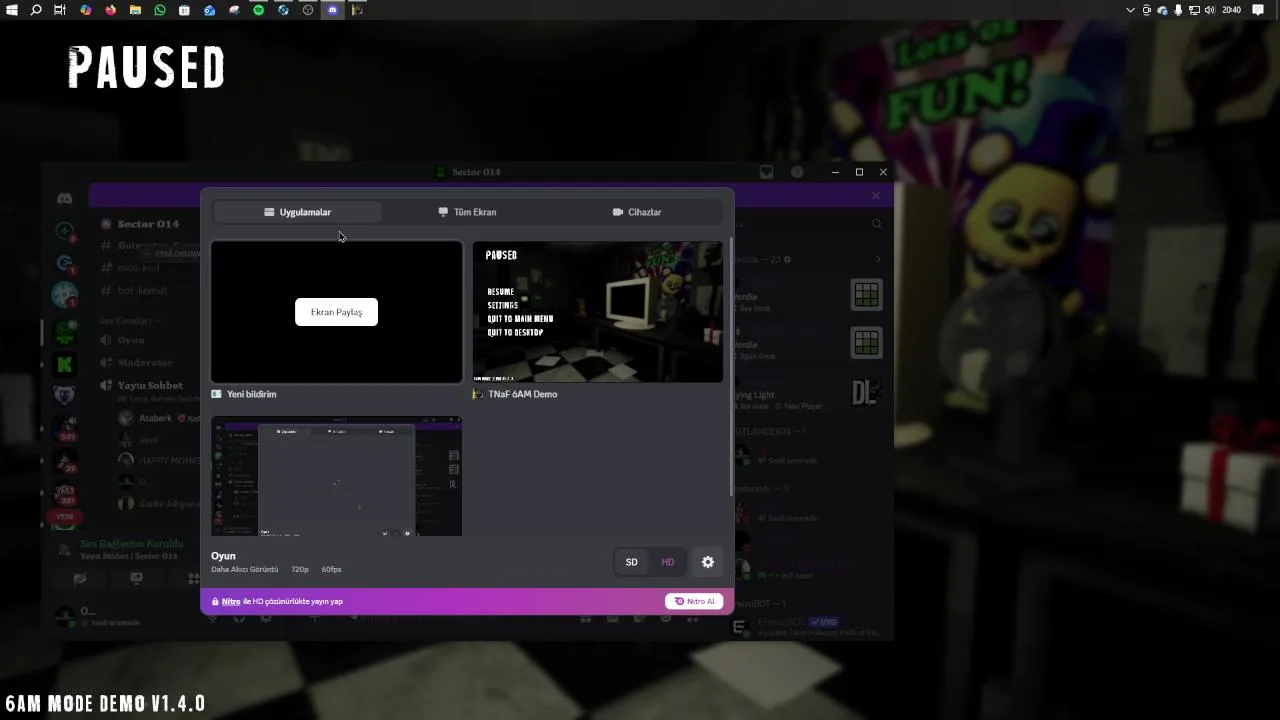Click the search icon in Discord window

click(877, 224)
